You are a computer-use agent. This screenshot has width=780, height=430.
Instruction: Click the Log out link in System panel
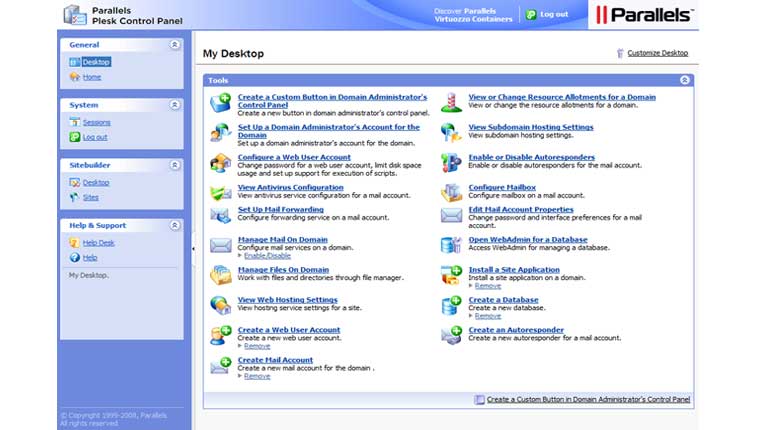tap(95, 137)
